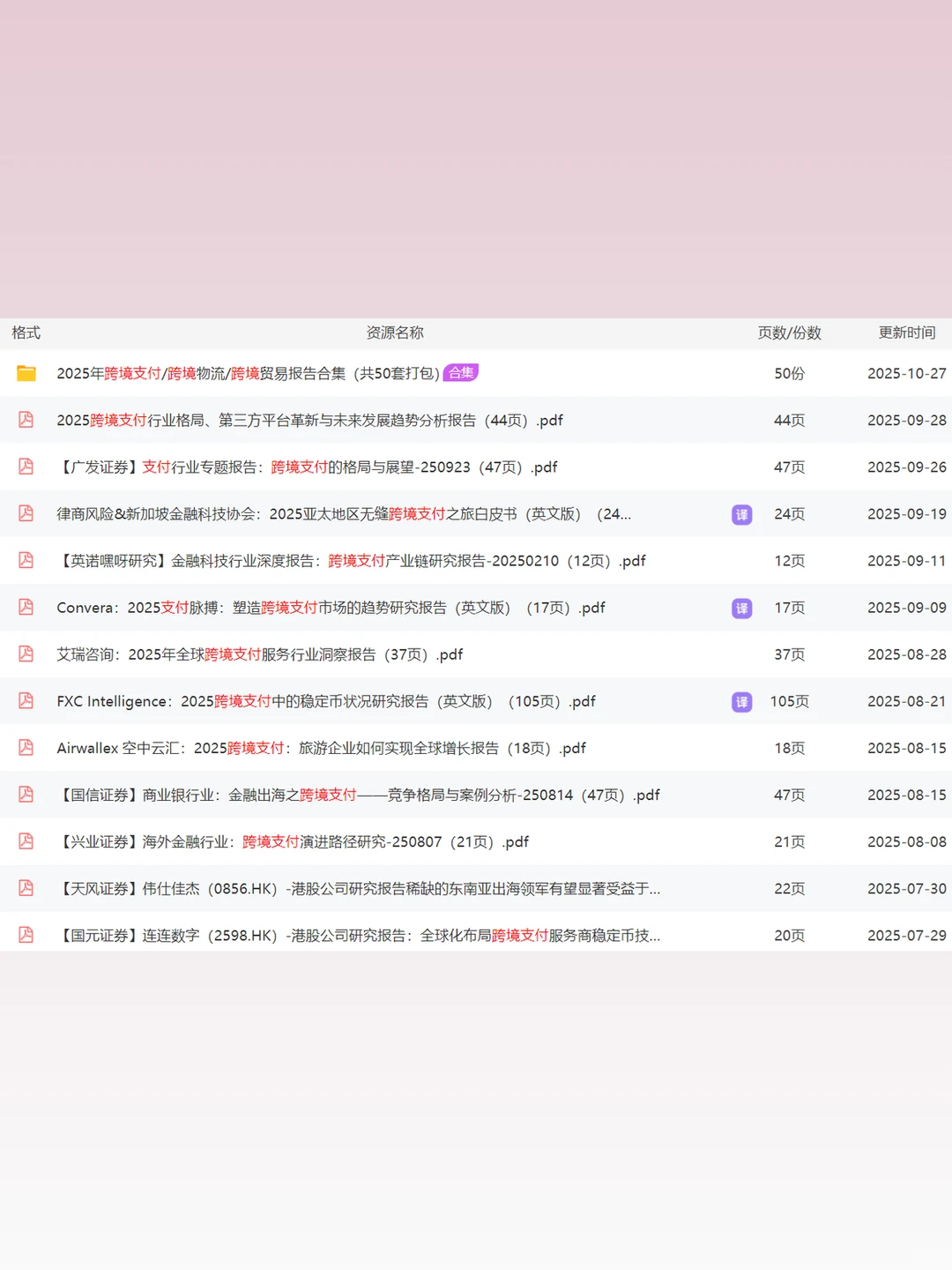Click the 2025-09-26 date cell
Viewport: 952px width, 1270px height.
pos(906,467)
